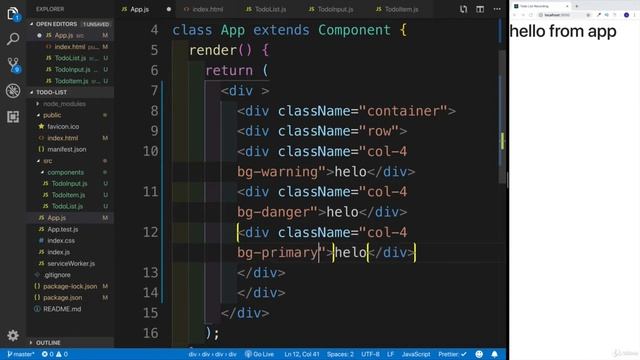
Task: Open favicon.ico in public folder
Action: click(63, 127)
